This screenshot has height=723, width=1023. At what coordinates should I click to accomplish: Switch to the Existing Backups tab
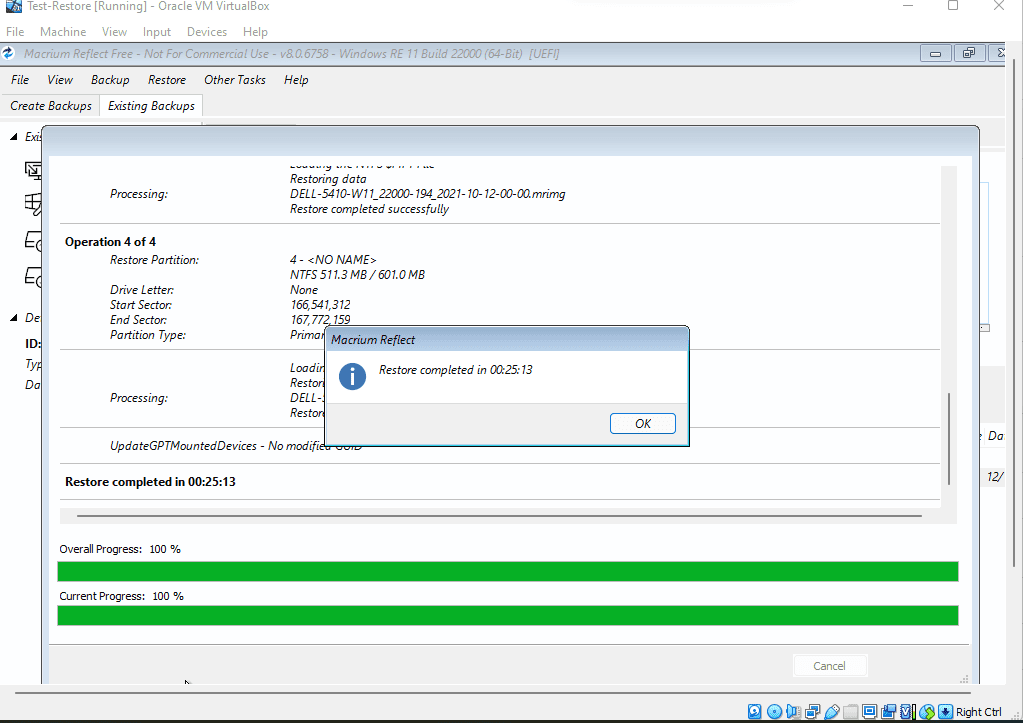151,106
